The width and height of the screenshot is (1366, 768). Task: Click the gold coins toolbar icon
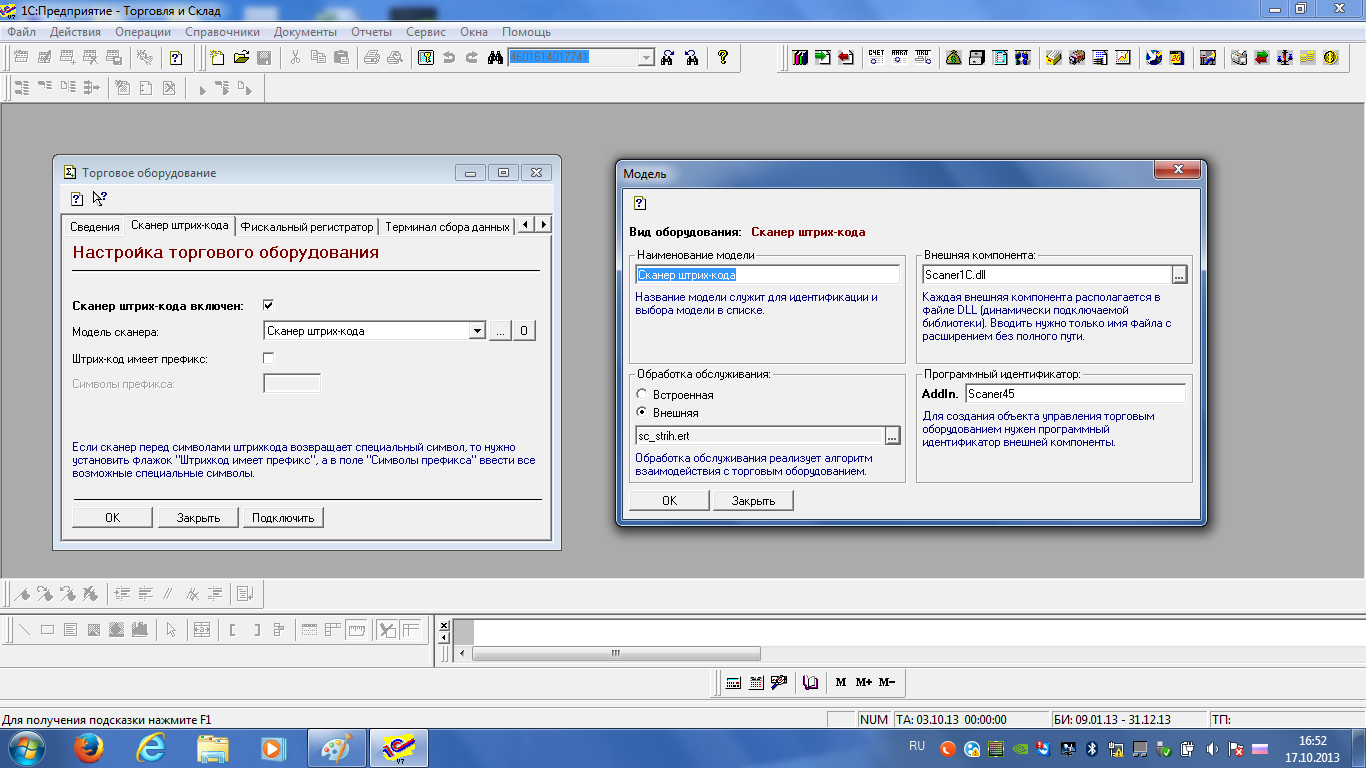click(x=1307, y=58)
